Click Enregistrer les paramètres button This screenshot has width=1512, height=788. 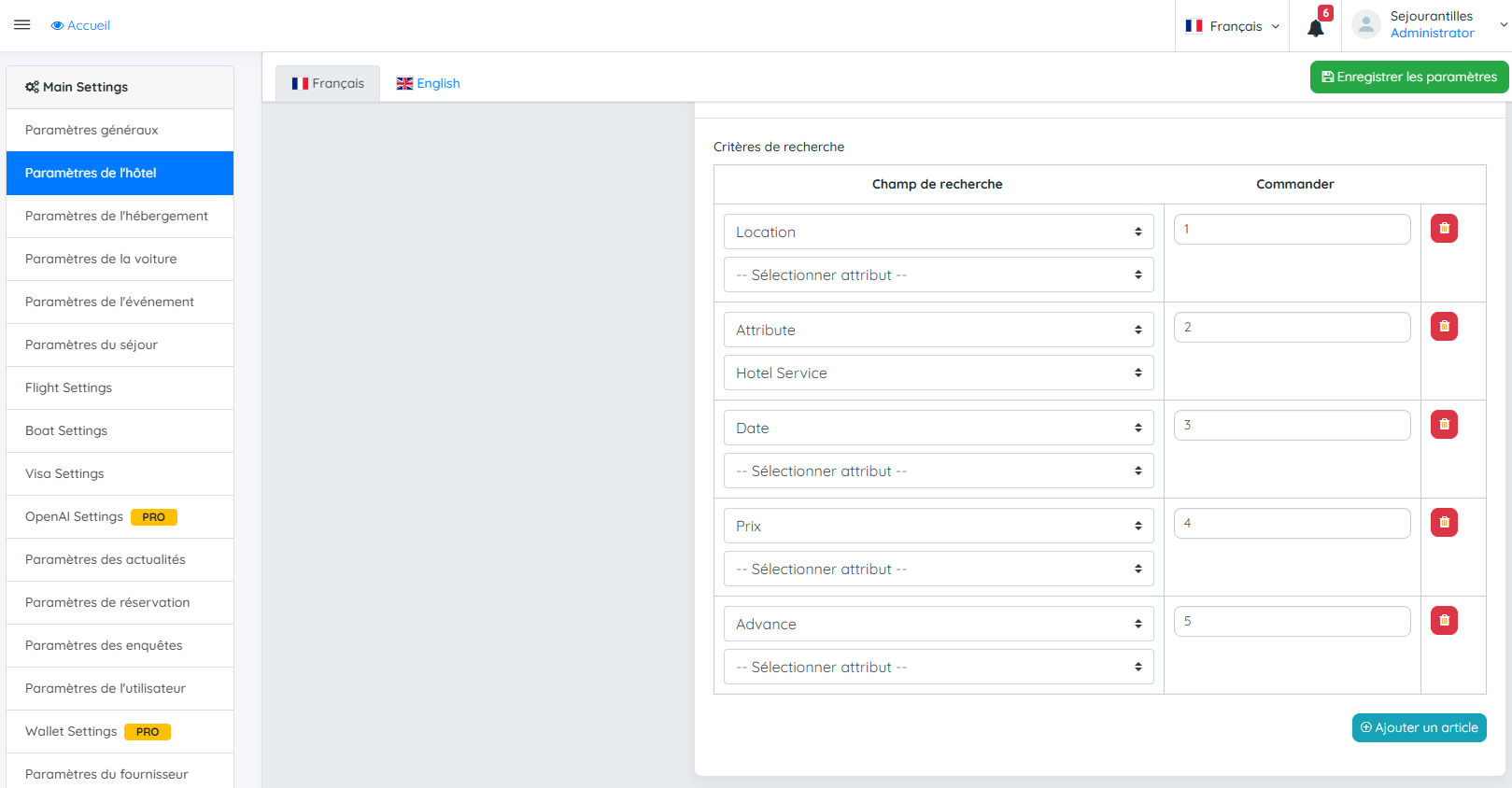tap(1408, 77)
